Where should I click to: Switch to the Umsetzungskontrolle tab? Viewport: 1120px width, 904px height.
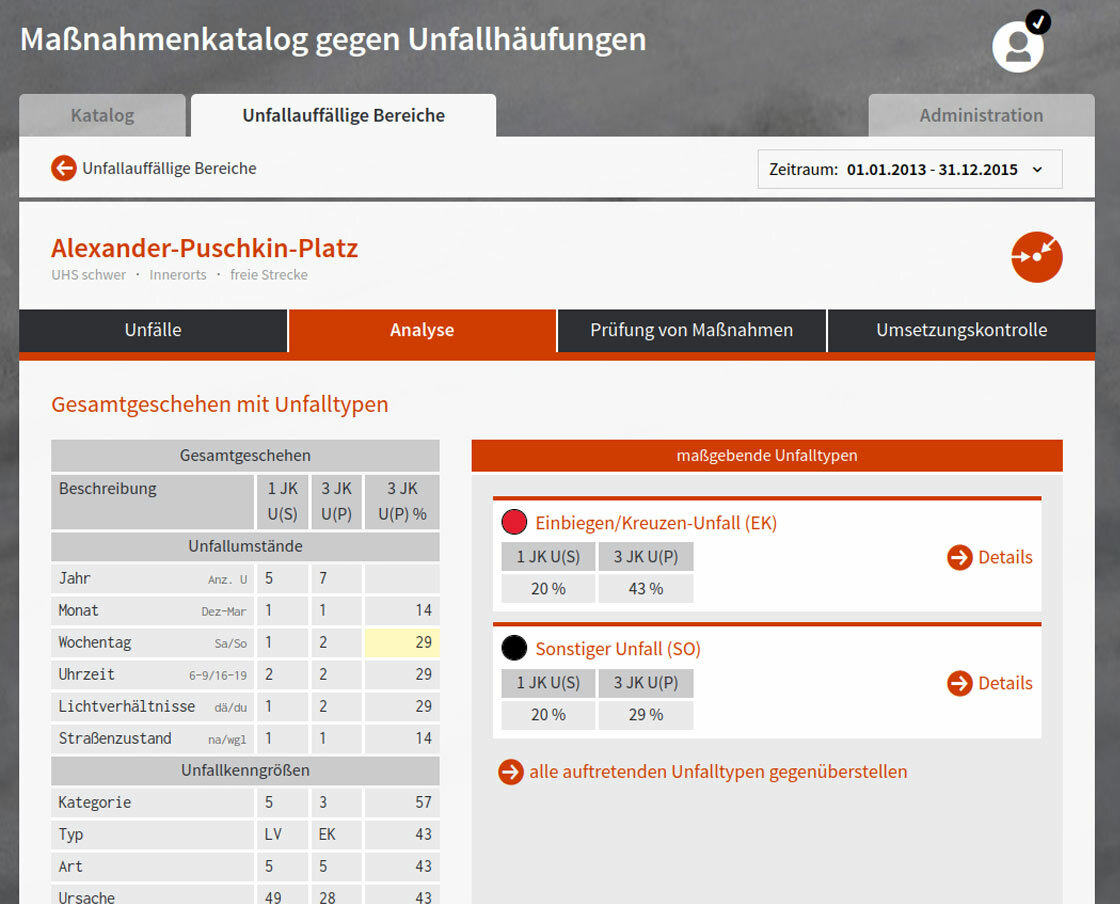click(961, 330)
